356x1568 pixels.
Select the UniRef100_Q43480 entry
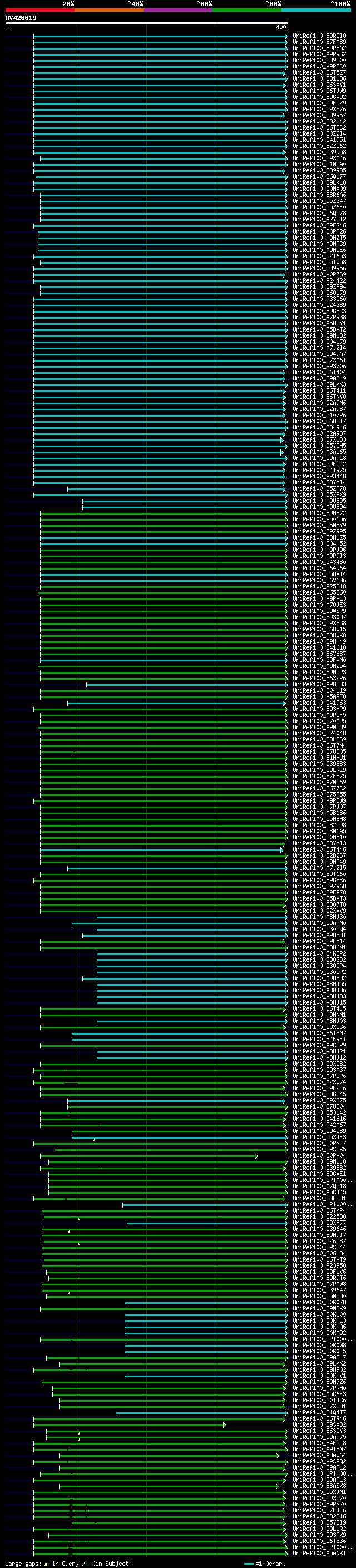pos(319,562)
